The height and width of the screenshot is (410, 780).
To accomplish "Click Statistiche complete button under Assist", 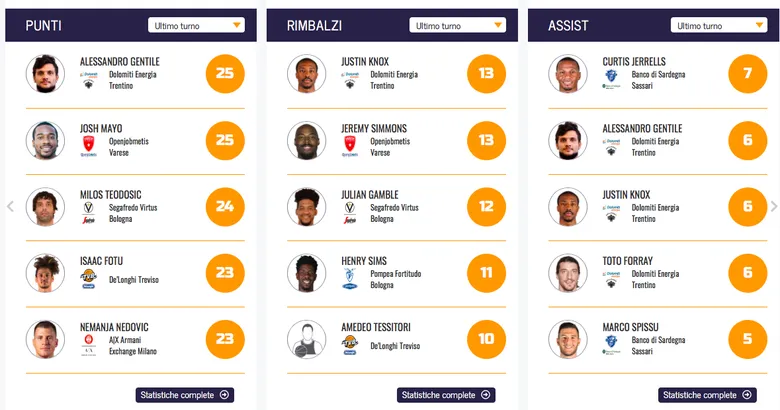I will pyautogui.click(x=707, y=395).
